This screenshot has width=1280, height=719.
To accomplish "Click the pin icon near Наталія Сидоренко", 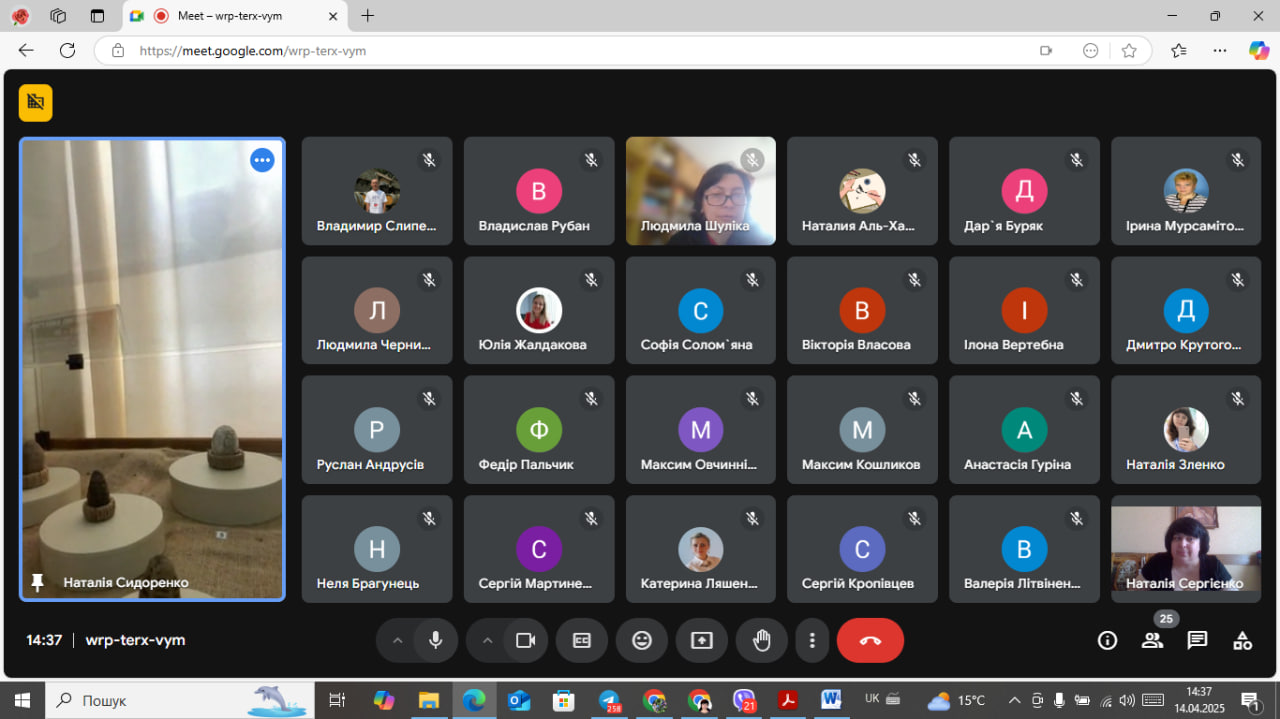I will coord(37,582).
